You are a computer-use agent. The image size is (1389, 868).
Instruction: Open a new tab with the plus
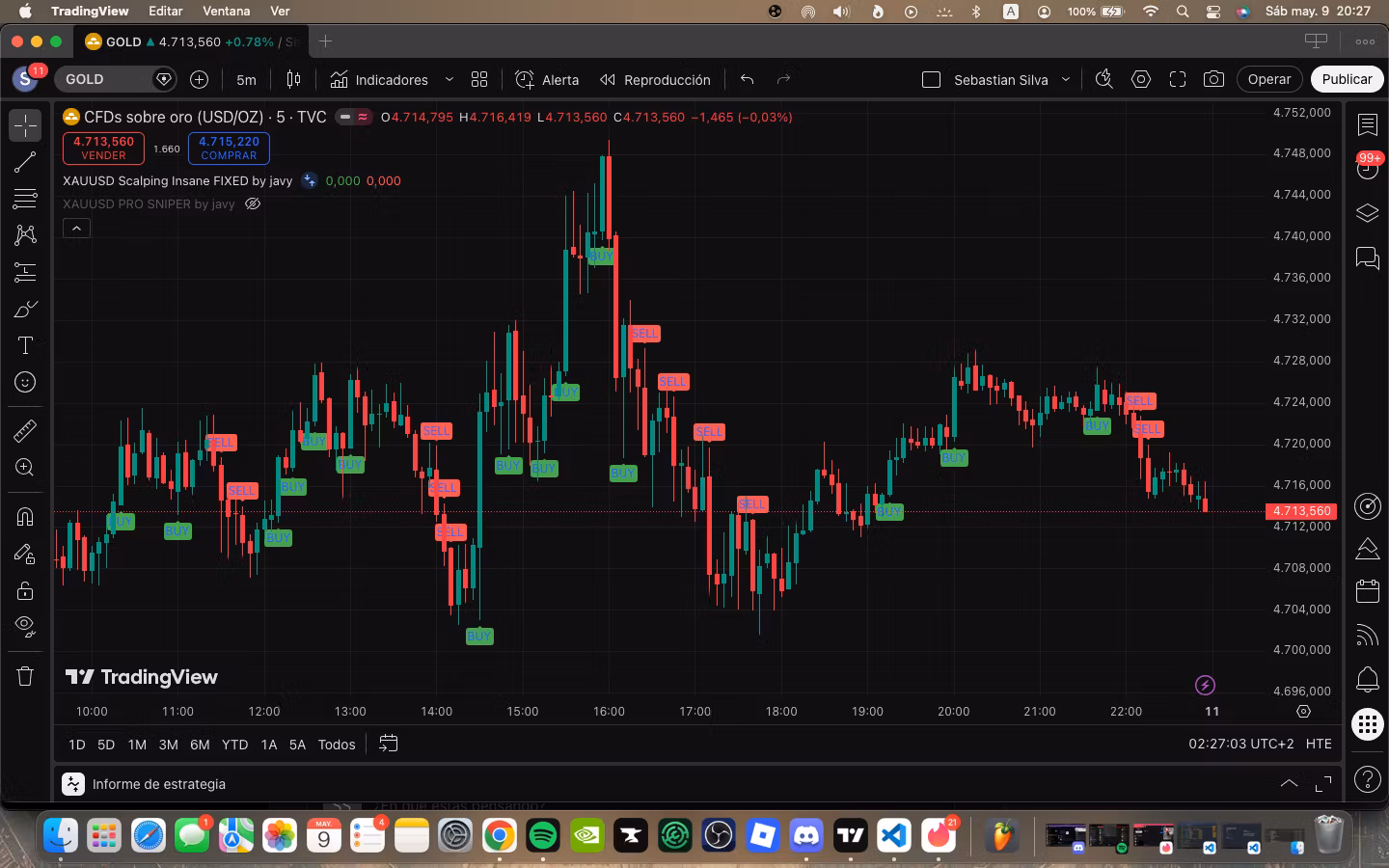coord(325,41)
